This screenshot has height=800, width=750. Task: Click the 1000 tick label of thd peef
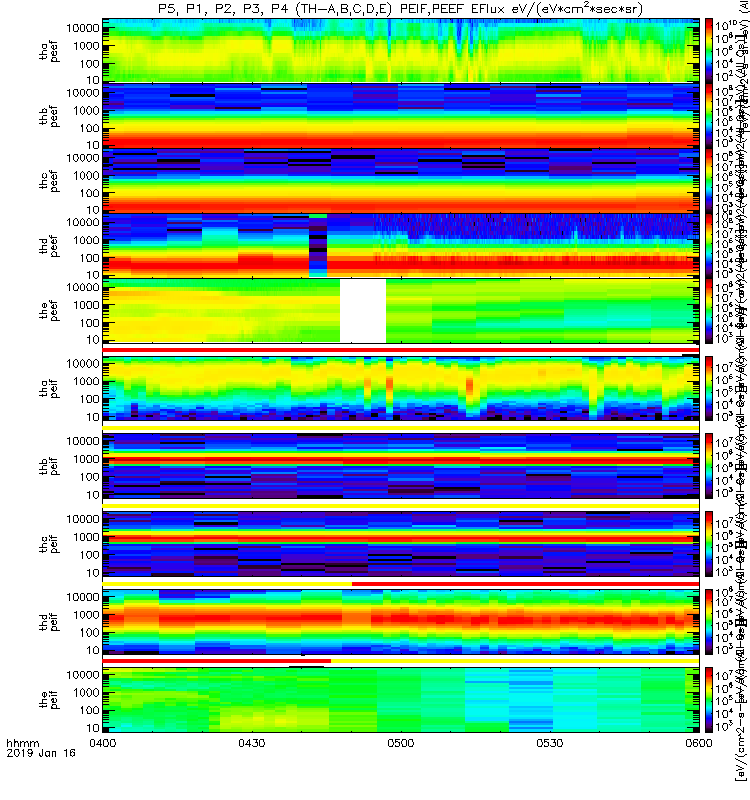click(x=86, y=240)
